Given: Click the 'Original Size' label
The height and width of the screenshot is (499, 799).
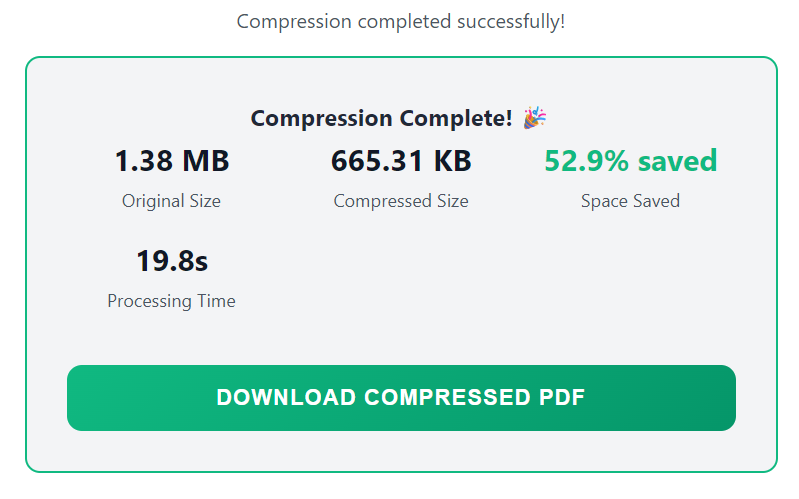Looking at the screenshot, I should (x=171, y=201).
